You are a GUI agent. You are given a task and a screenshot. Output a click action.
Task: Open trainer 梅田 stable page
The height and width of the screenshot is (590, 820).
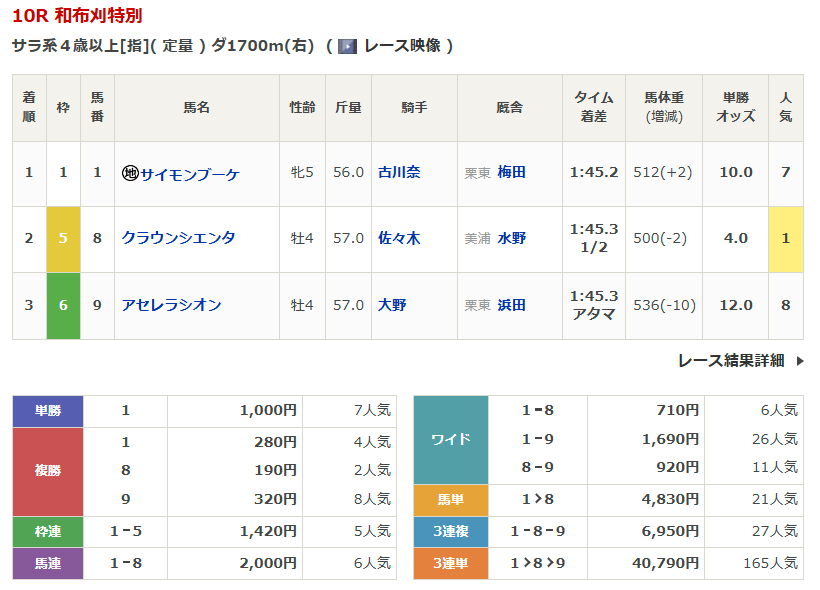[x=511, y=172]
